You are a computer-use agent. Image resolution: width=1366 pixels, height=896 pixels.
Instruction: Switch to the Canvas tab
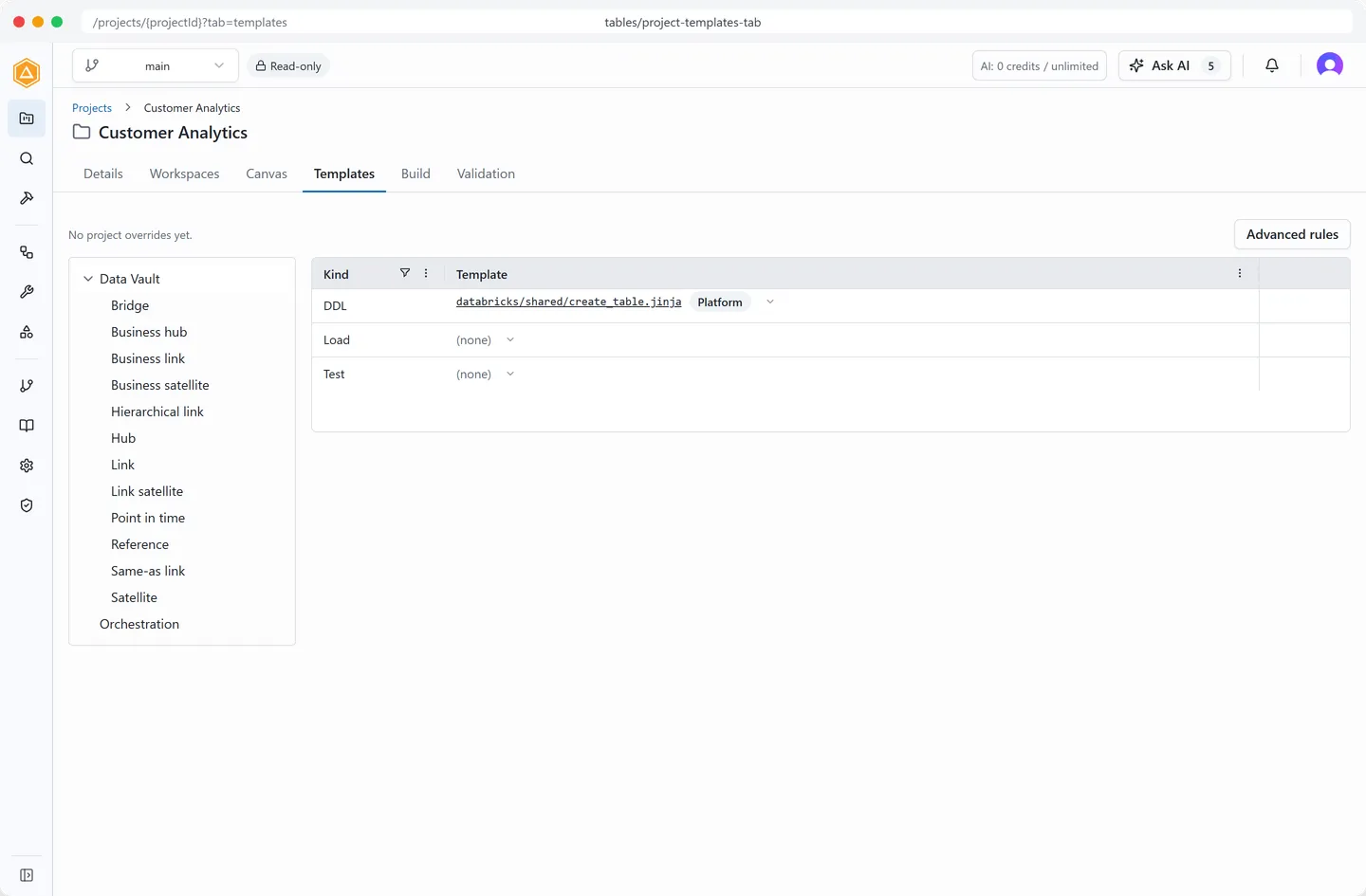click(267, 174)
